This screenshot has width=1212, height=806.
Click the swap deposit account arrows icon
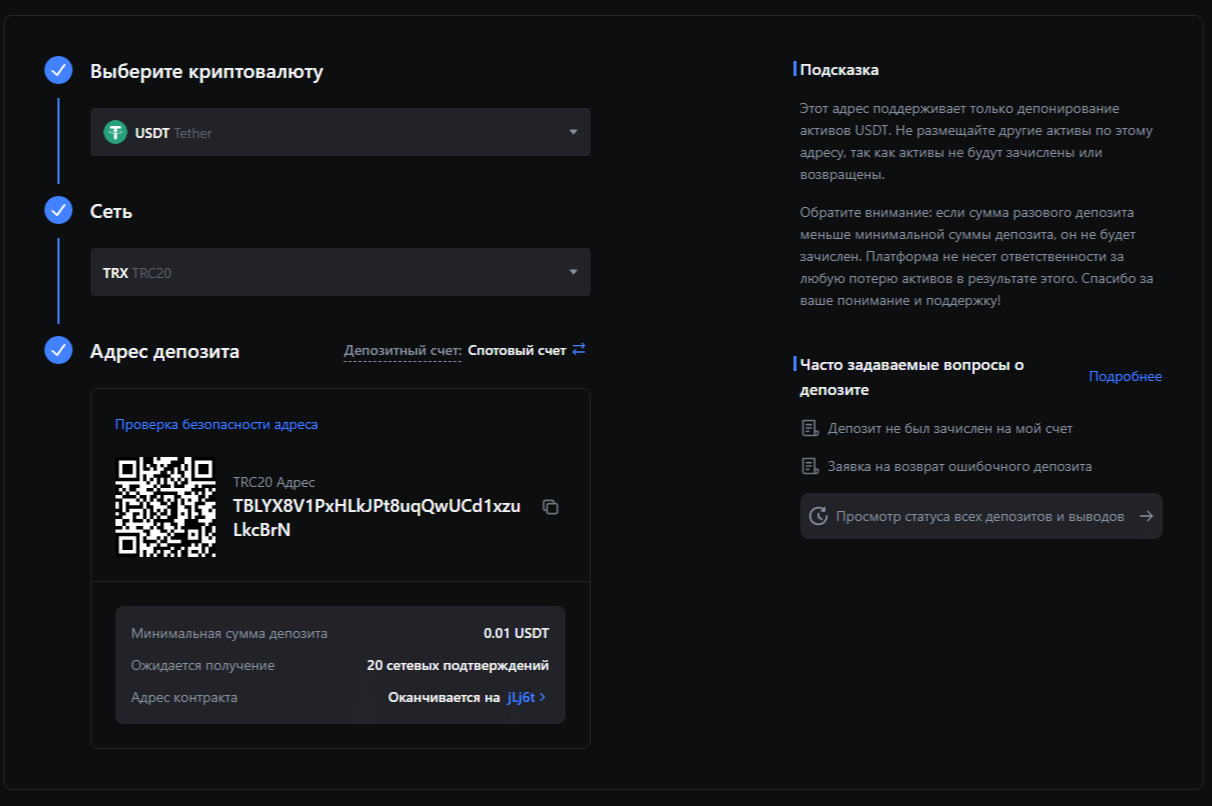point(578,350)
